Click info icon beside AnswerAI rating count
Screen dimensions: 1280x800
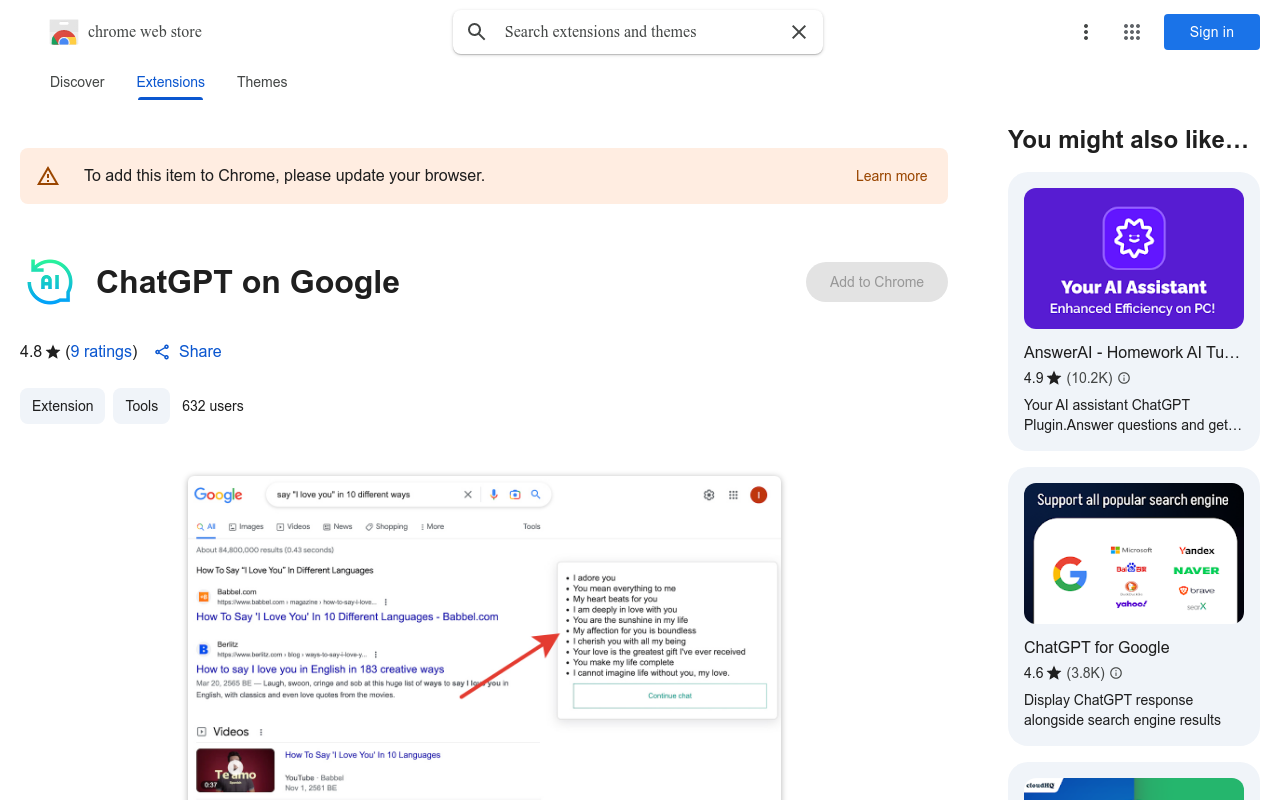1124,378
